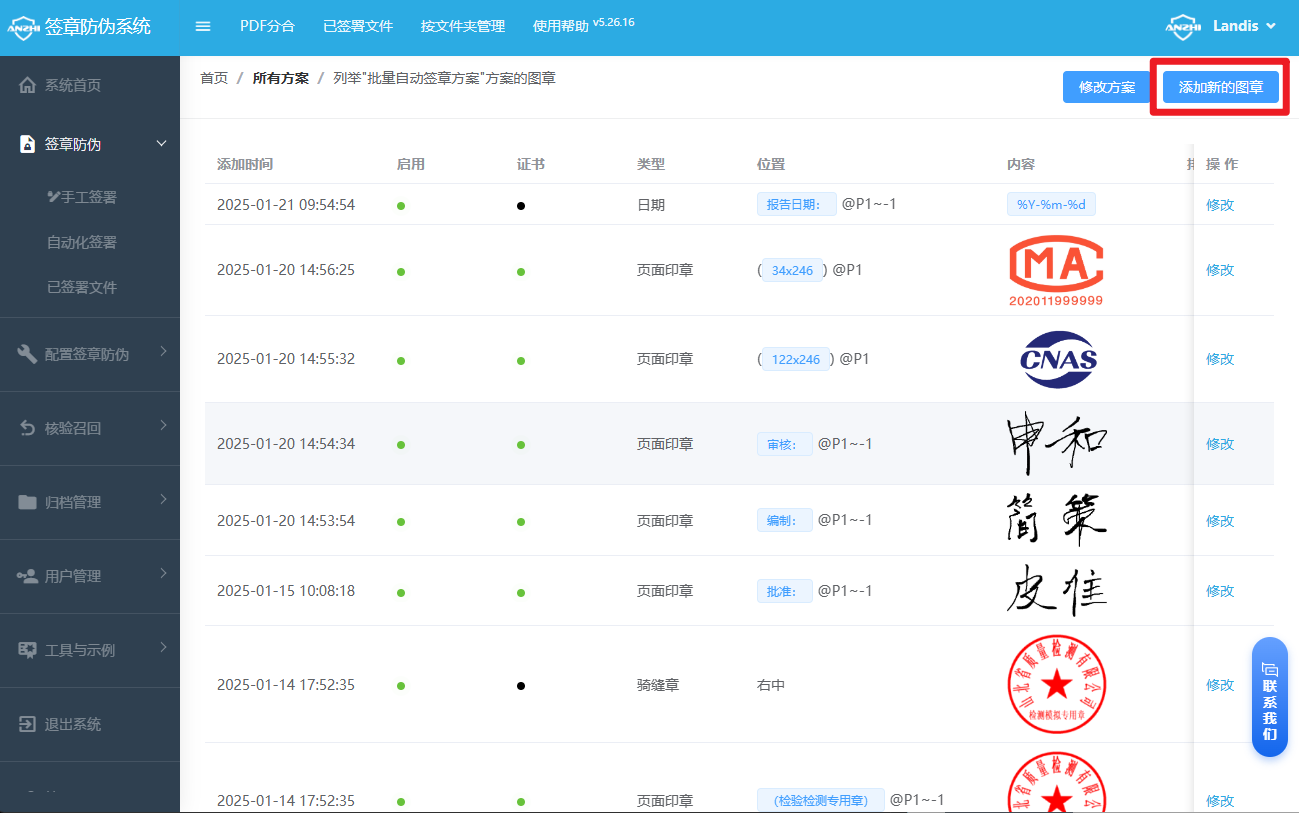The width and height of the screenshot is (1299, 813).
Task: Click the 添加新的图章 button
Action: pyautogui.click(x=1220, y=87)
